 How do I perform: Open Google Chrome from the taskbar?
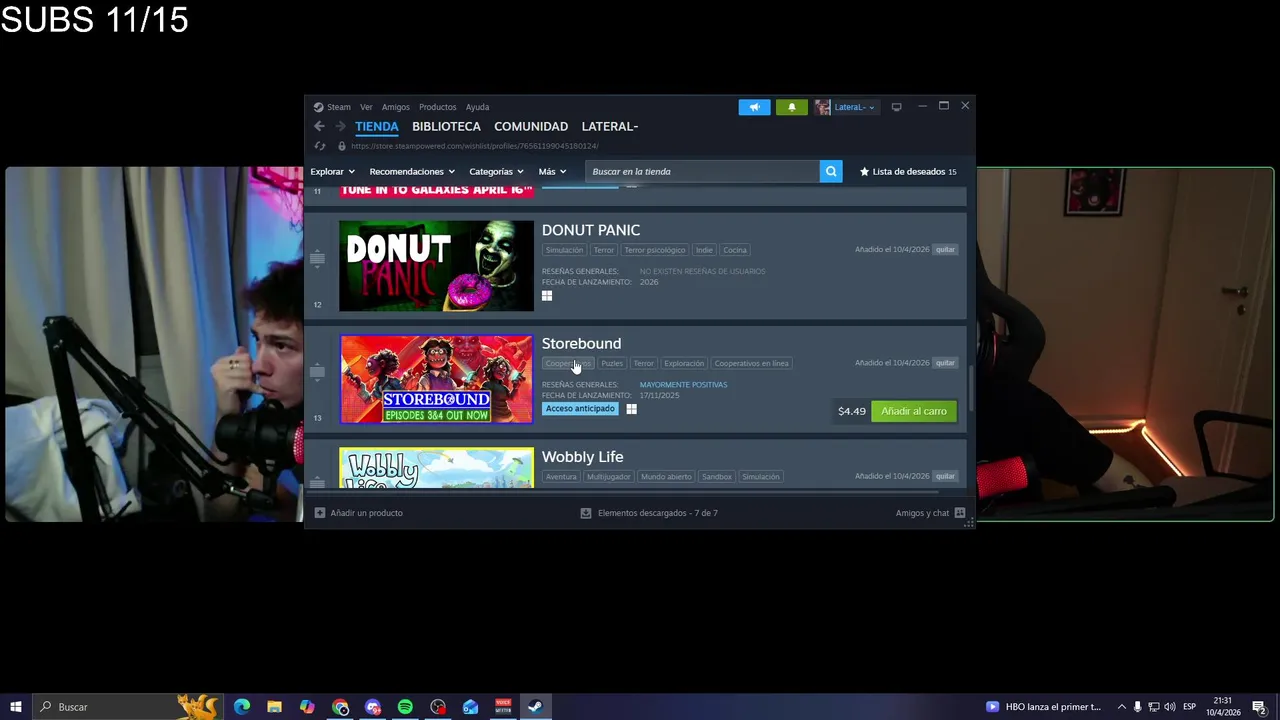[340, 707]
